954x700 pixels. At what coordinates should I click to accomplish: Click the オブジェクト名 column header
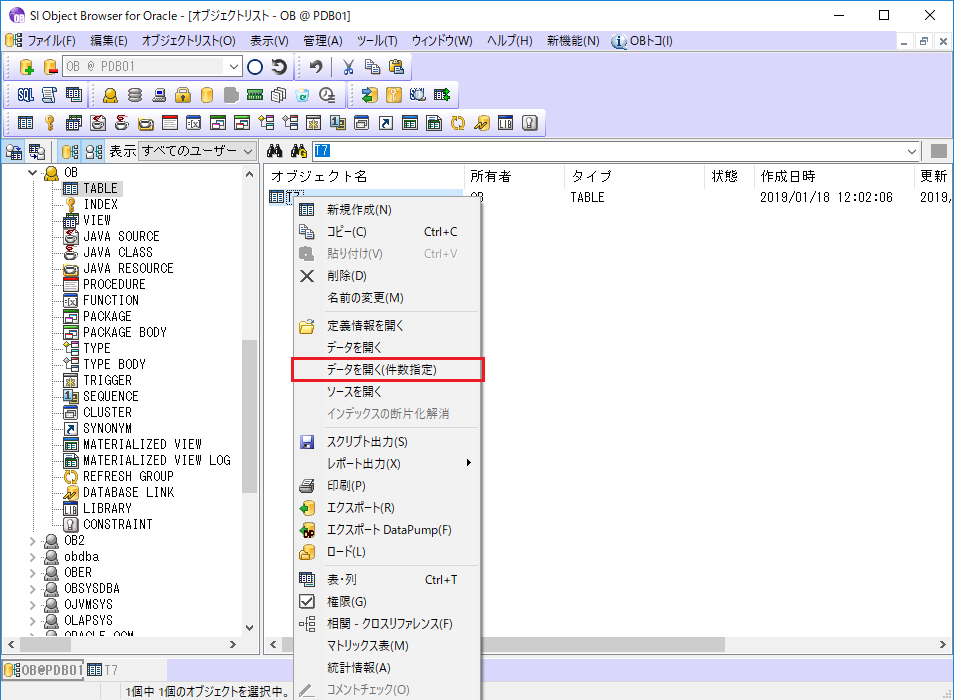[320, 176]
